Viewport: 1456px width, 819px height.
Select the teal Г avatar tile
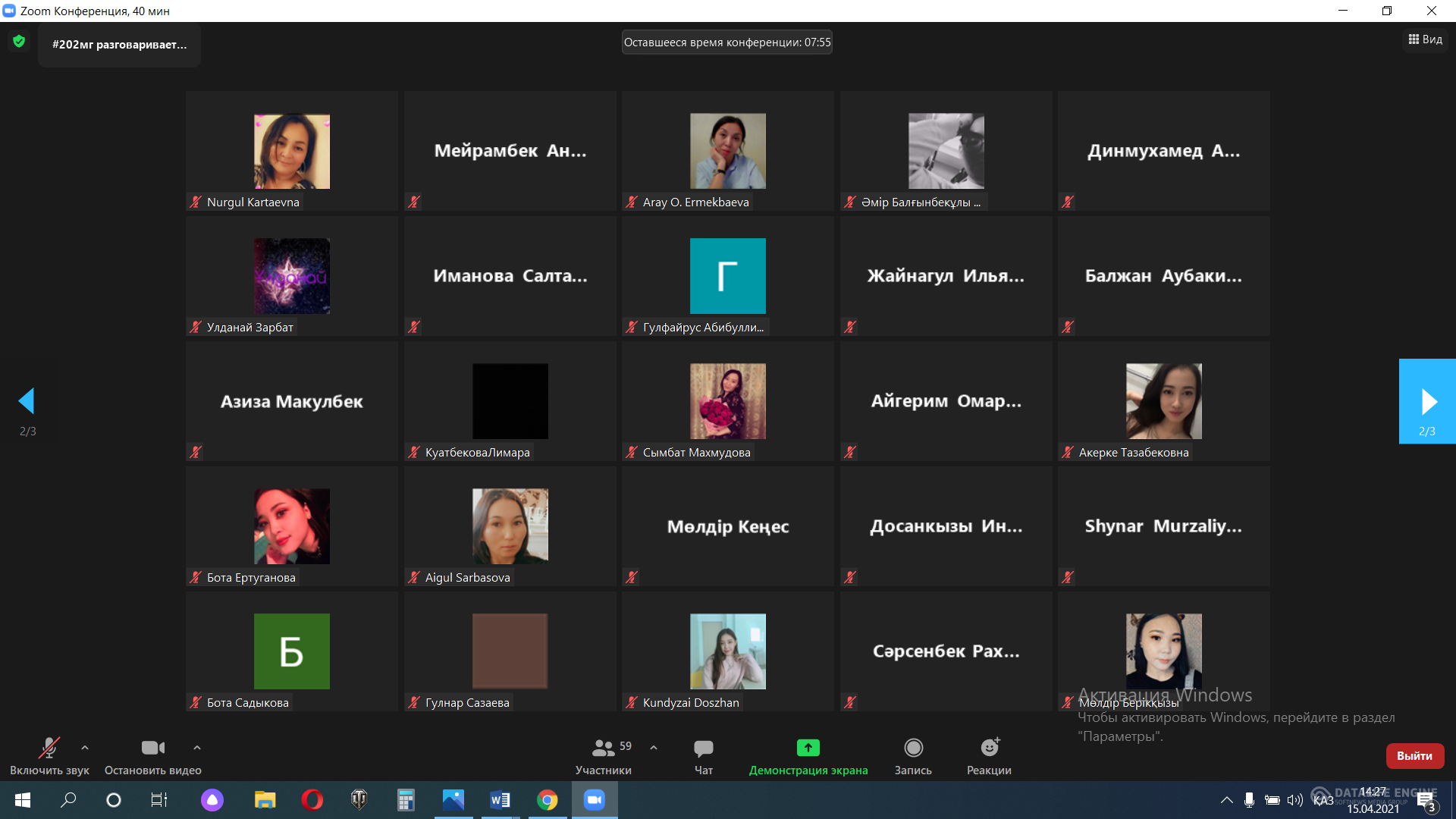click(727, 276)
